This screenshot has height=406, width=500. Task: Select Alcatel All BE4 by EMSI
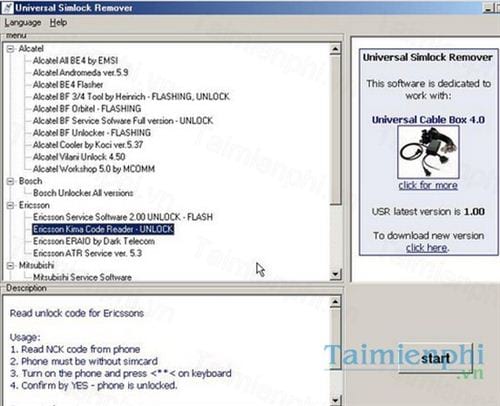pos(75,61)
